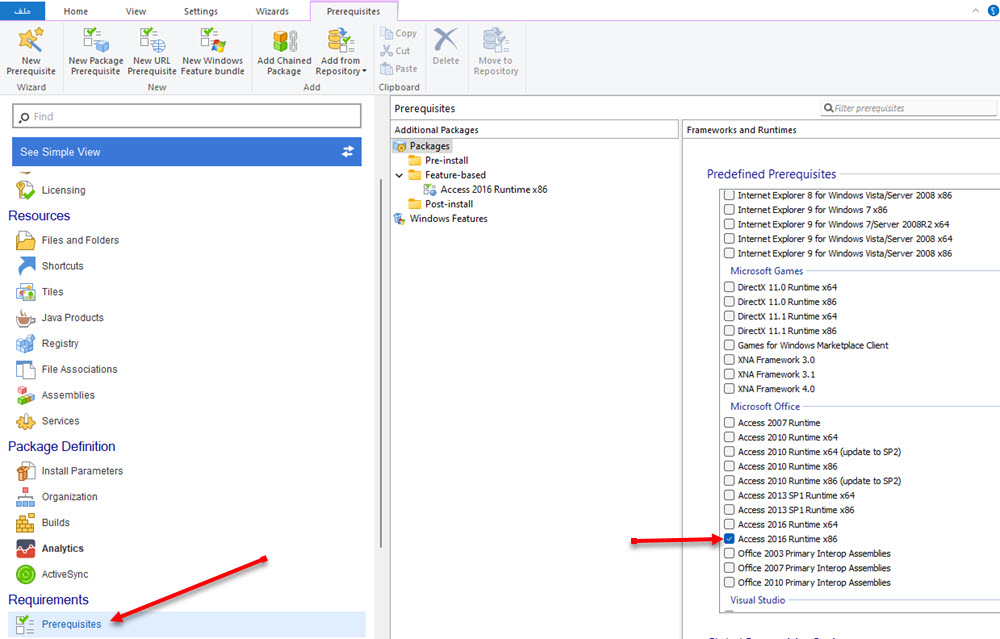The width and height of the screenshot is (1000, 639).
Task: Select the Windows Features node
Action: [x=441, y=219]
